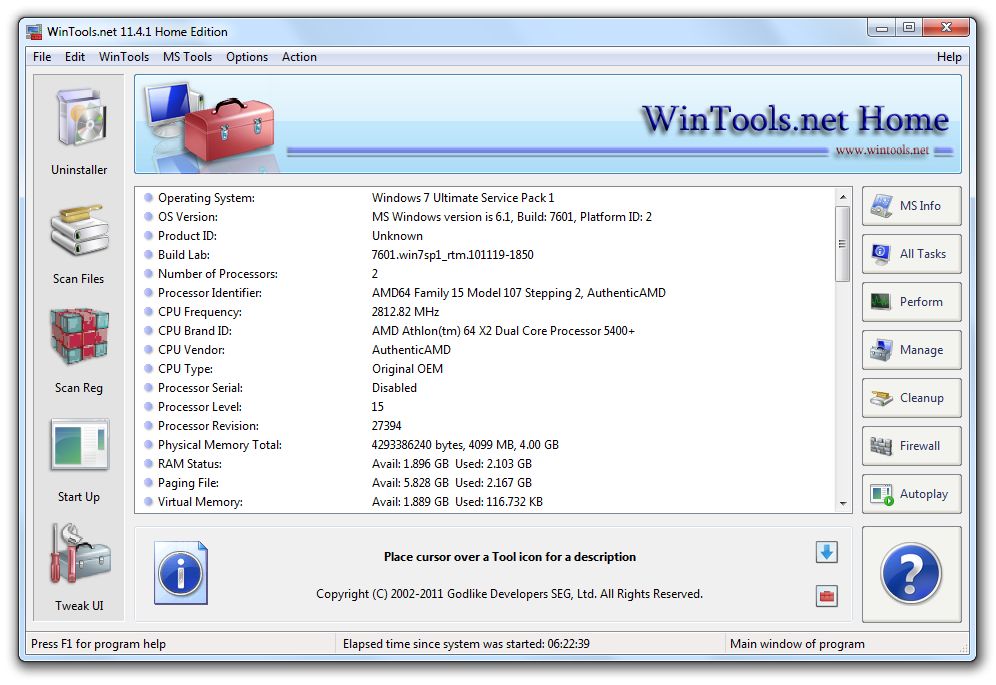Click the Perform button
Viewport: 996px width, 685px height.
tap(911, 302)
